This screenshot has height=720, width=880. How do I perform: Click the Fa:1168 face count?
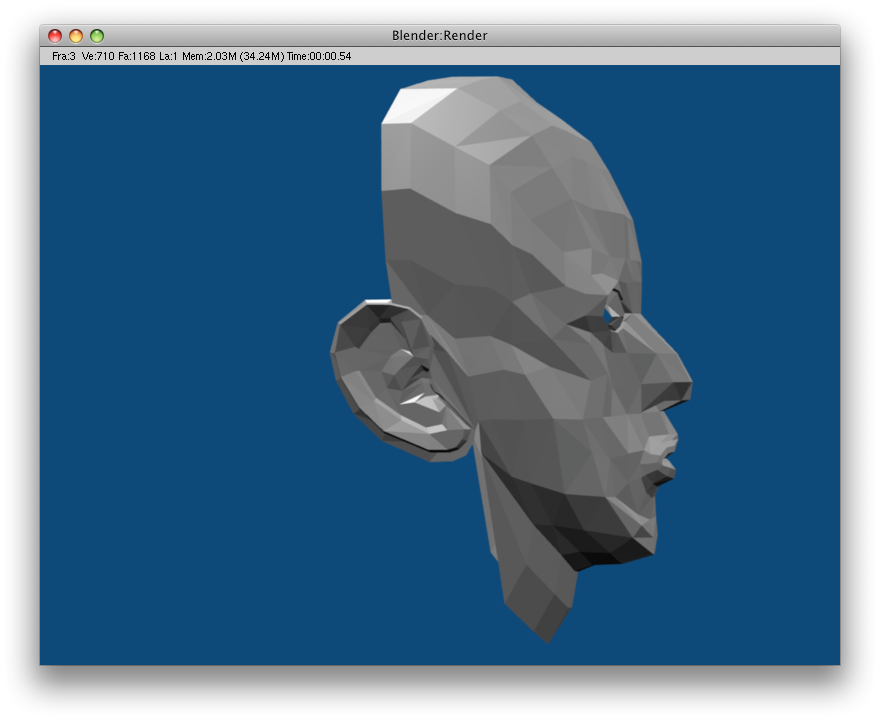(x=137, y=57)
